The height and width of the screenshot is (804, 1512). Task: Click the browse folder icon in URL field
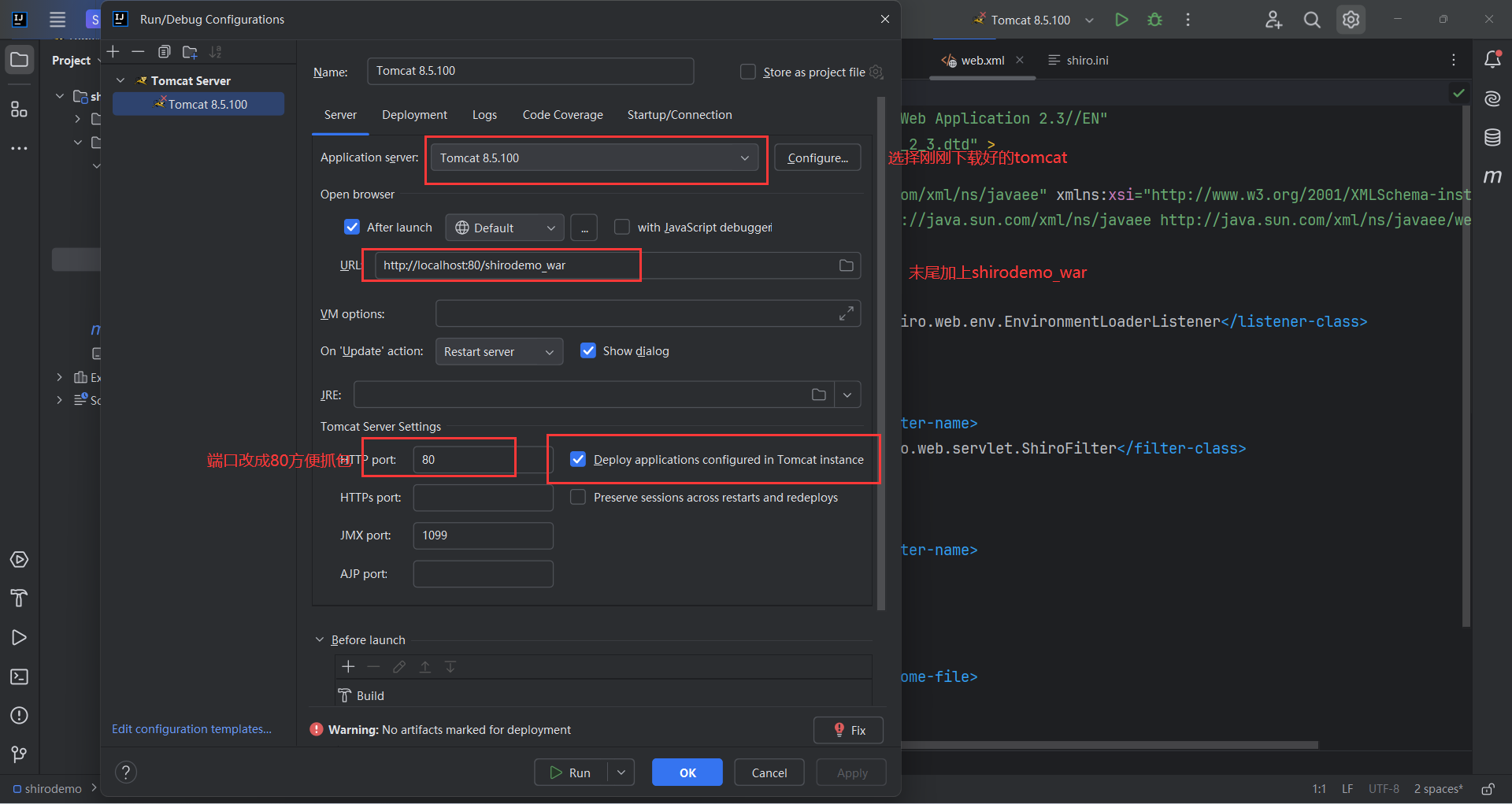(847, 265)
